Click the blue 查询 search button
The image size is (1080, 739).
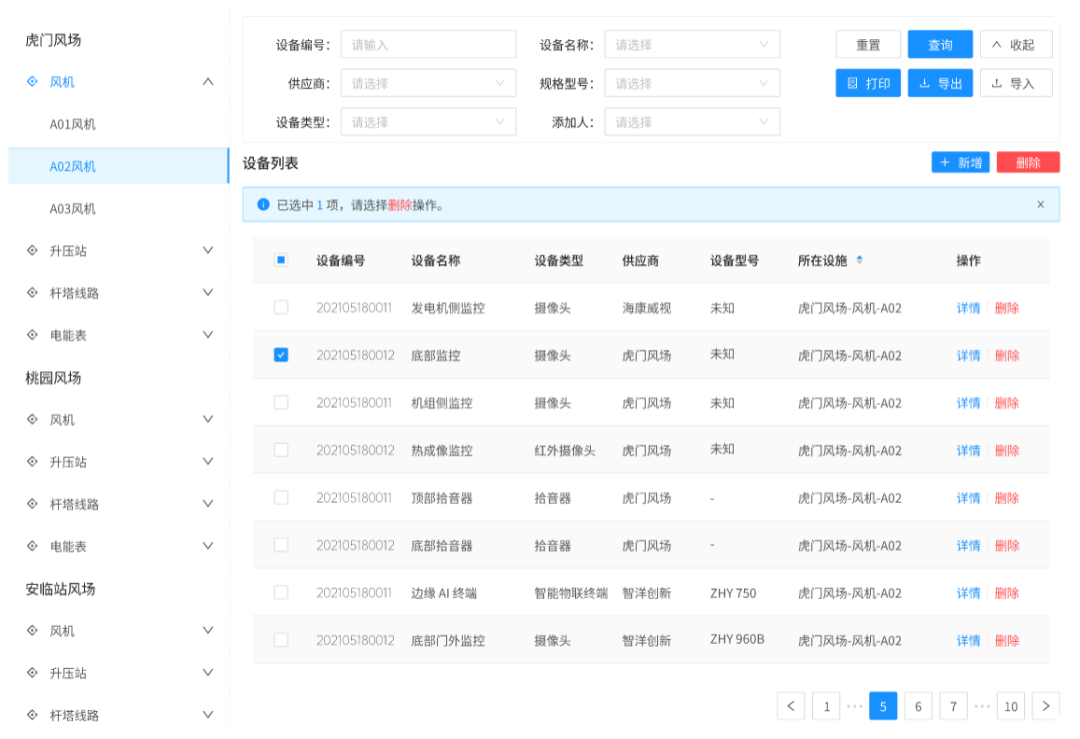[x=940, y=45]
